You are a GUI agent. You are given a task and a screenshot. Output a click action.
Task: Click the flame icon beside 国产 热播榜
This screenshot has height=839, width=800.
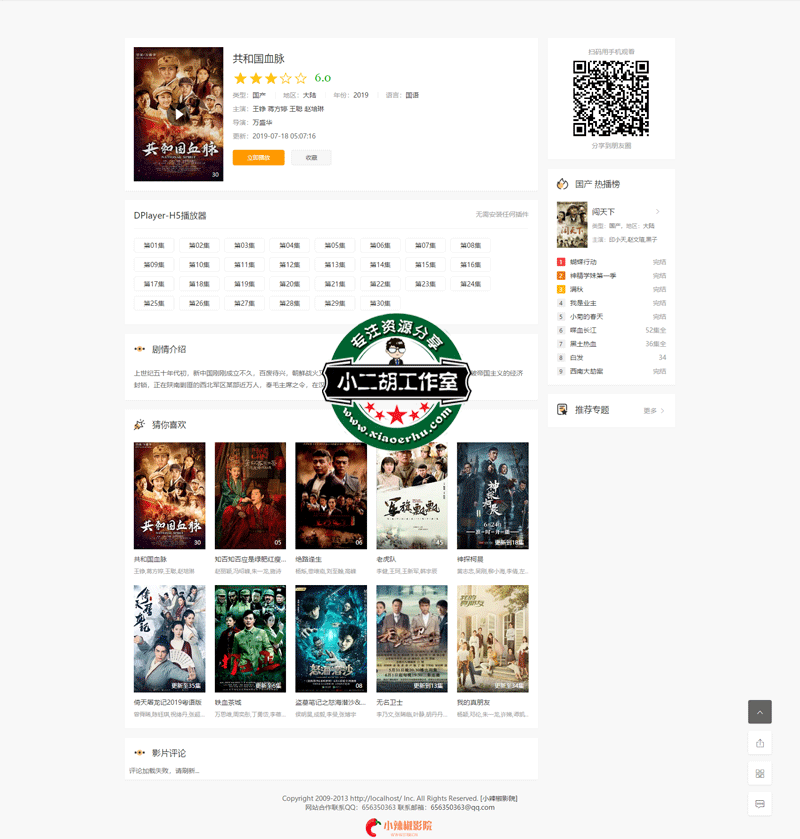coord(563,184)
